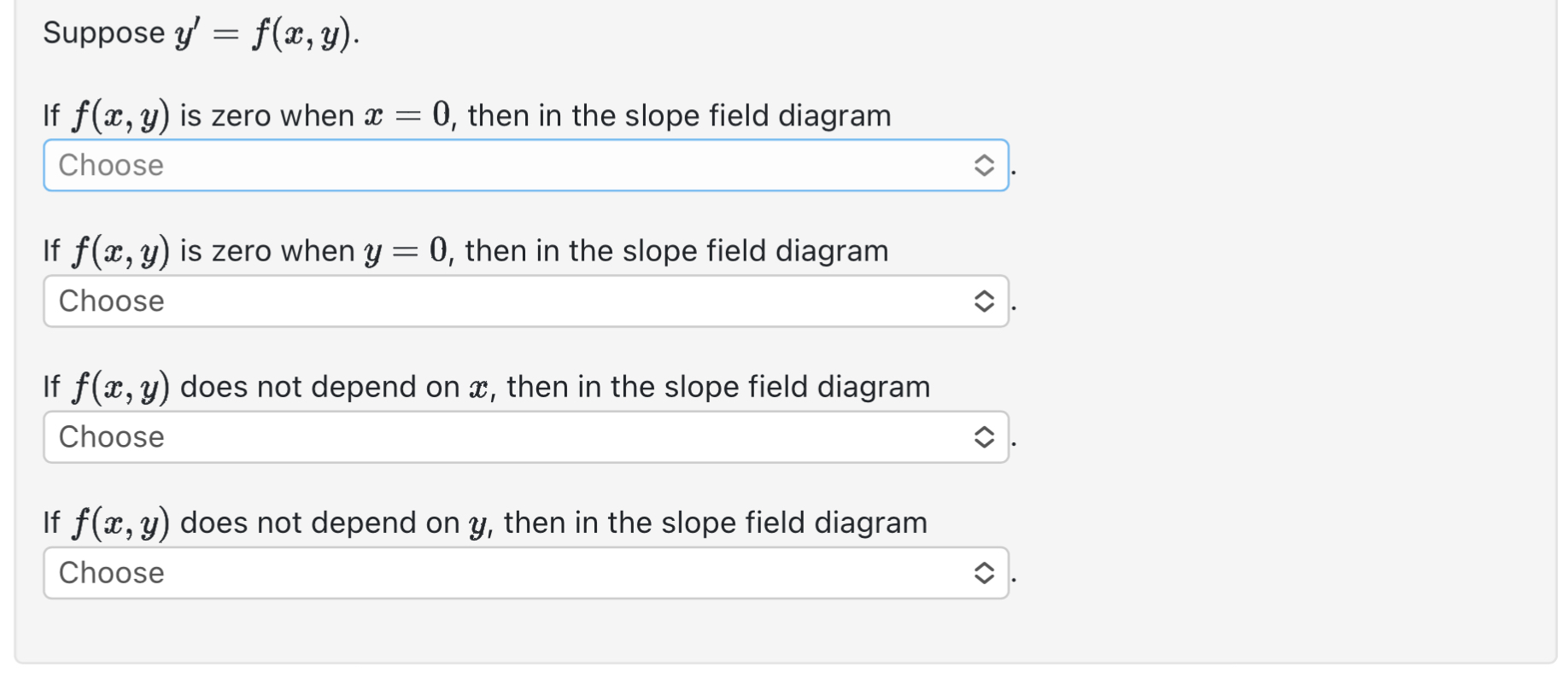Viewport: 1568px width, 690px height.
Task: Open the dropdown for 'does not depend on x'
Action: click(x=526, y=437)
